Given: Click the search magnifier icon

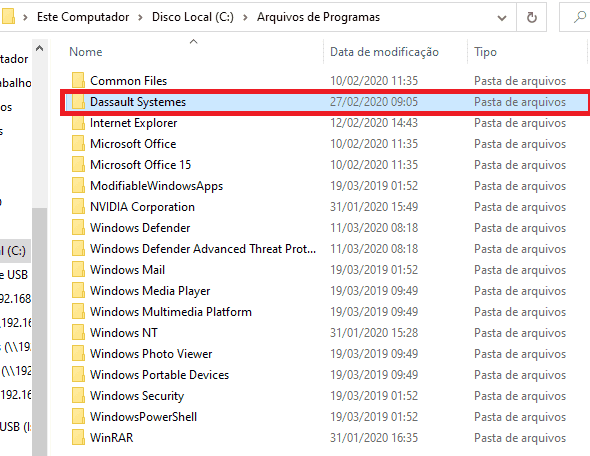Looking at the screenshot, I should coord(579,17).
